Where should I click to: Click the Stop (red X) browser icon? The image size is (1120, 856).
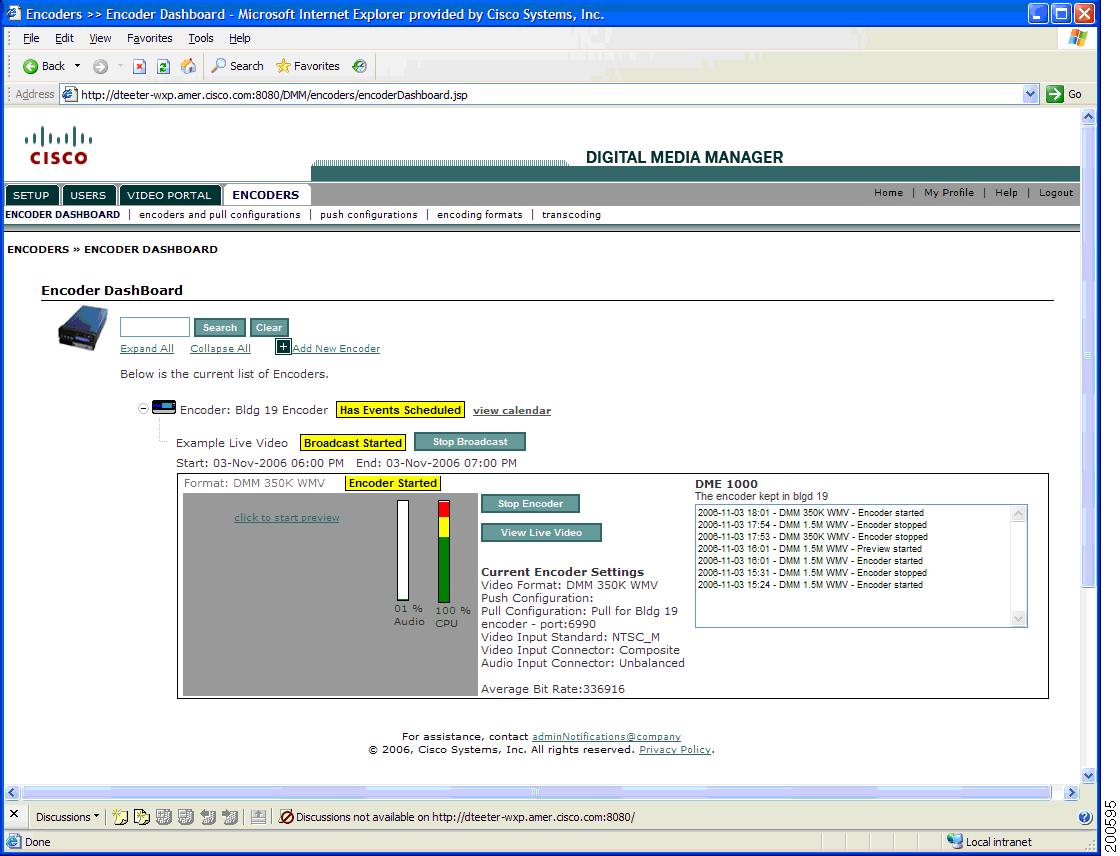click(x=138, y=66)
